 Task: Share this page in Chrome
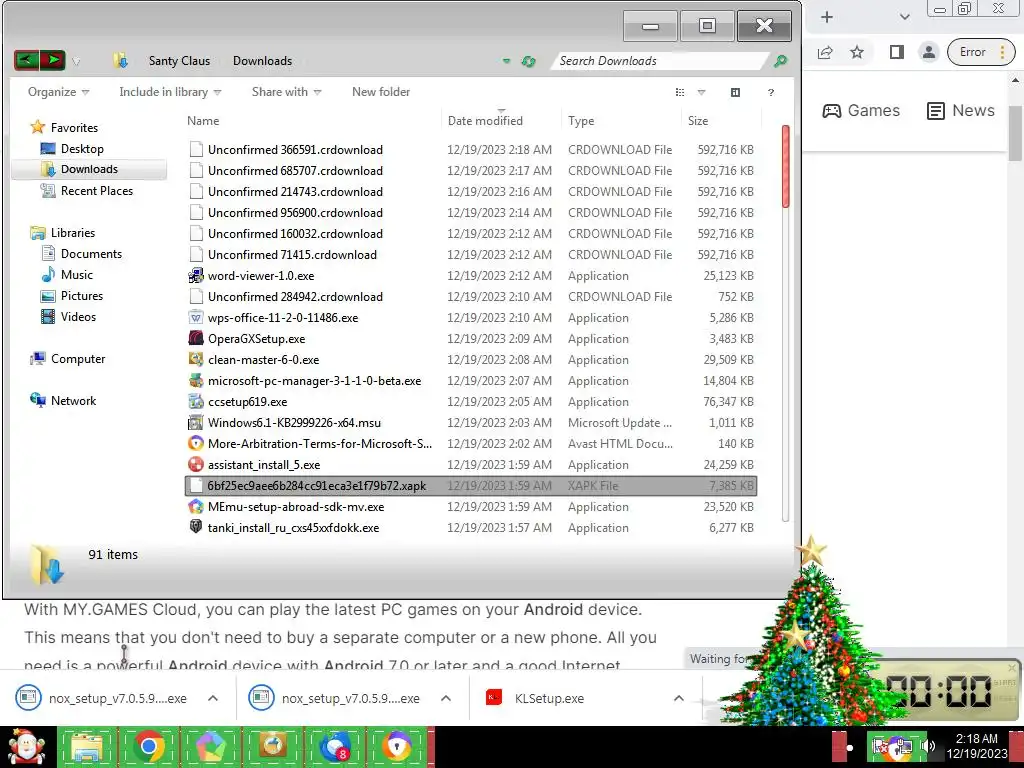tap(825, 52)
